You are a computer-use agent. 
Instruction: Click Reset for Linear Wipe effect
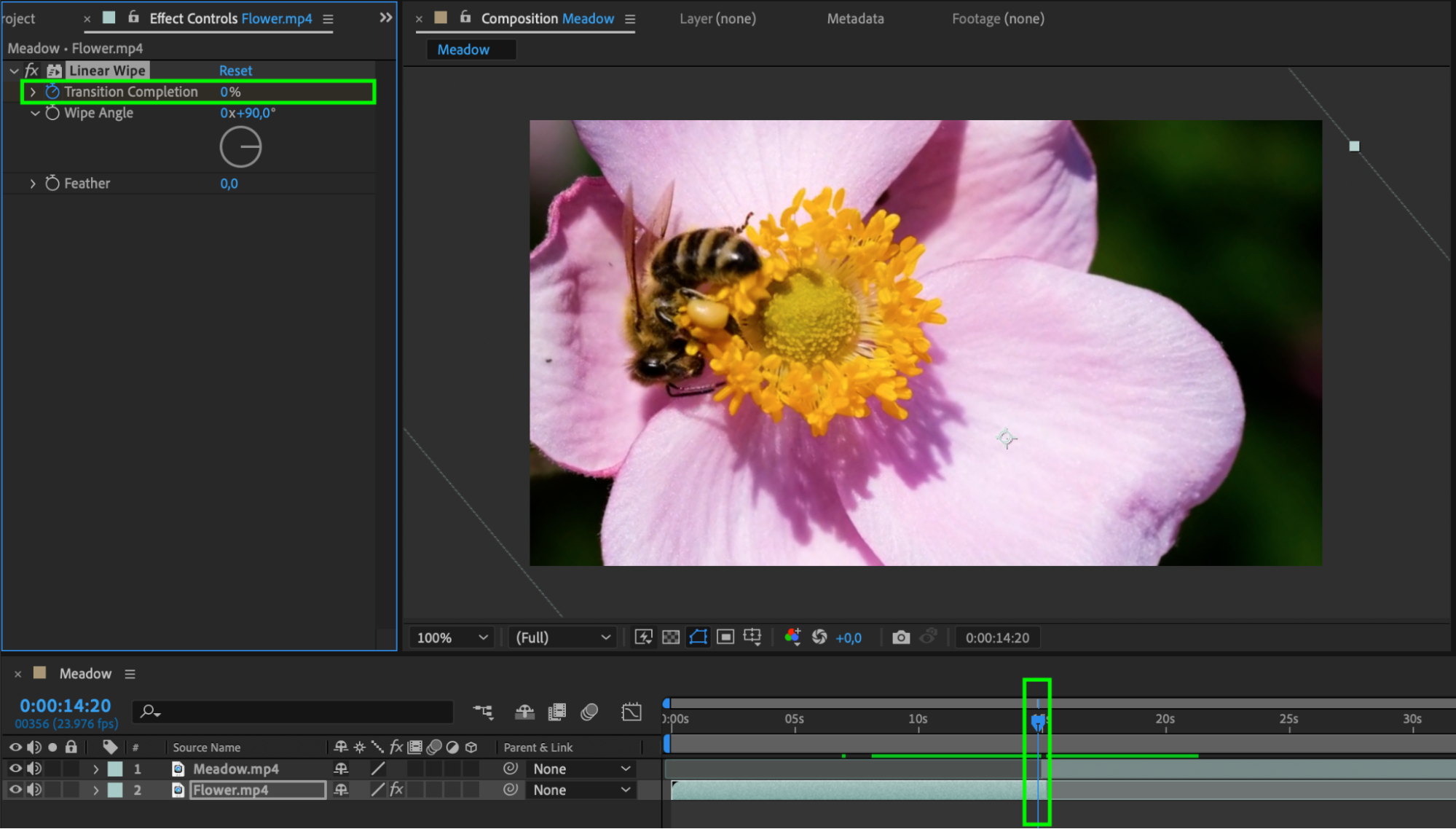235,71
